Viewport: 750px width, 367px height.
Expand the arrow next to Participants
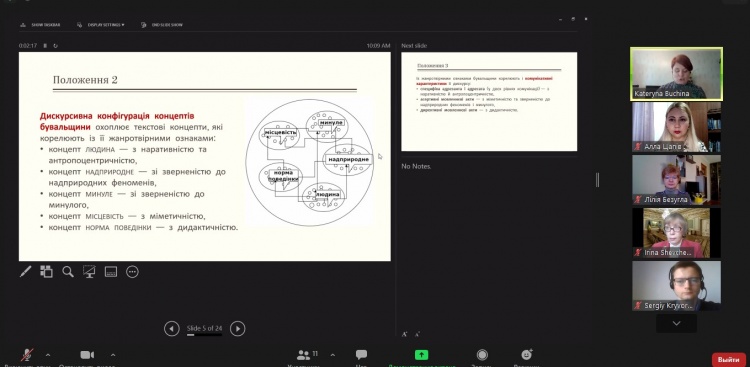click(x=332, y=355)
